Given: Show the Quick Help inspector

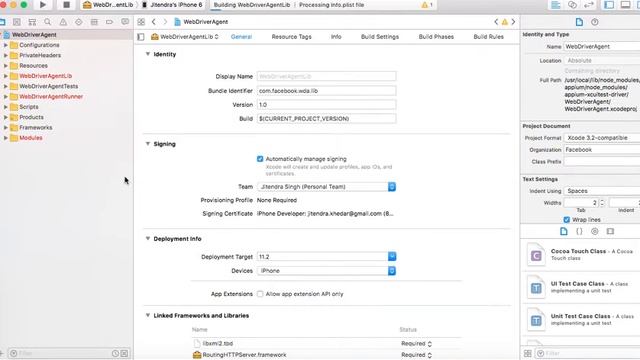Looking at the screenshot, I should coord(595,22).
